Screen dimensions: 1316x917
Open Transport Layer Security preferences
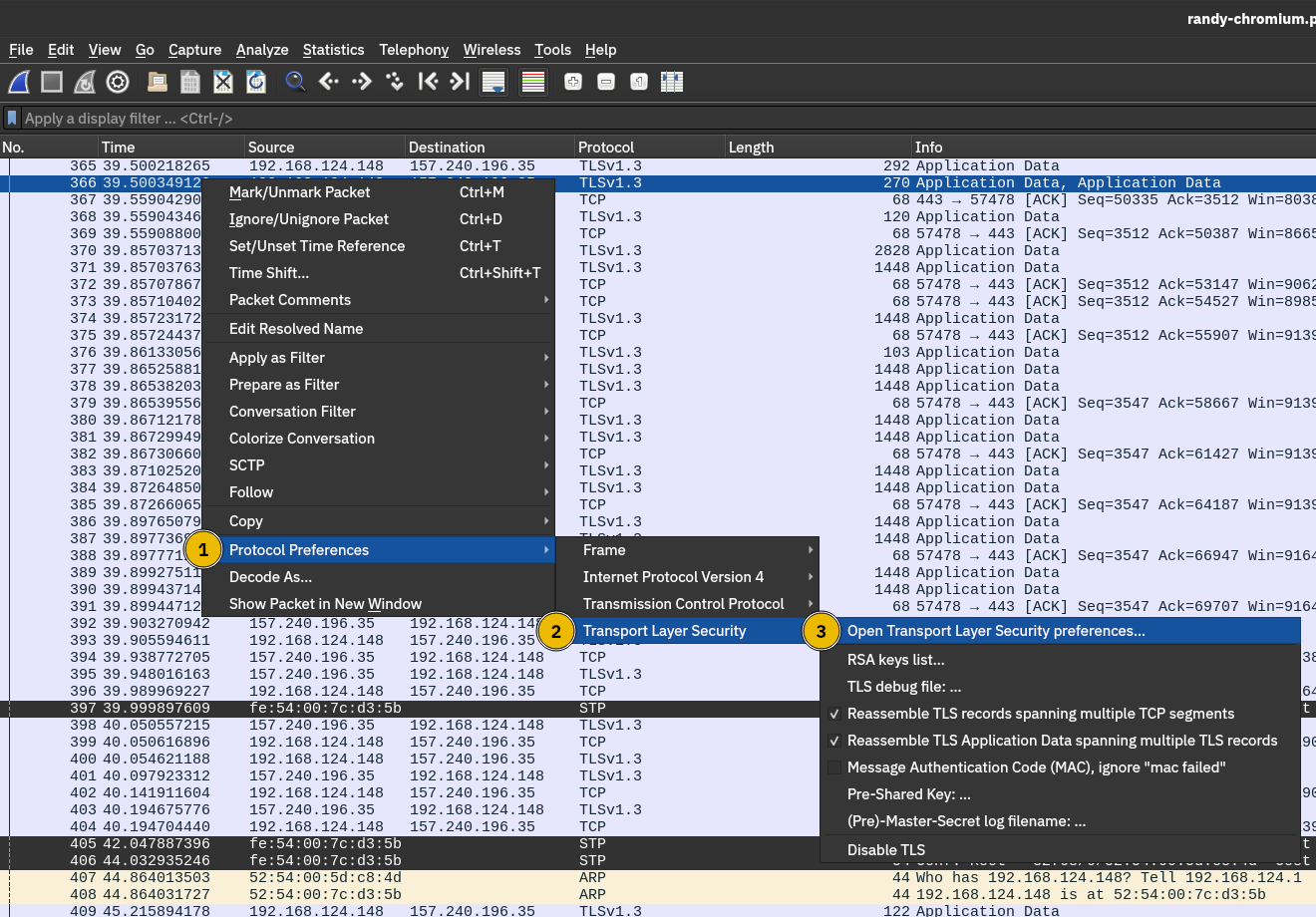click(995, 631)
